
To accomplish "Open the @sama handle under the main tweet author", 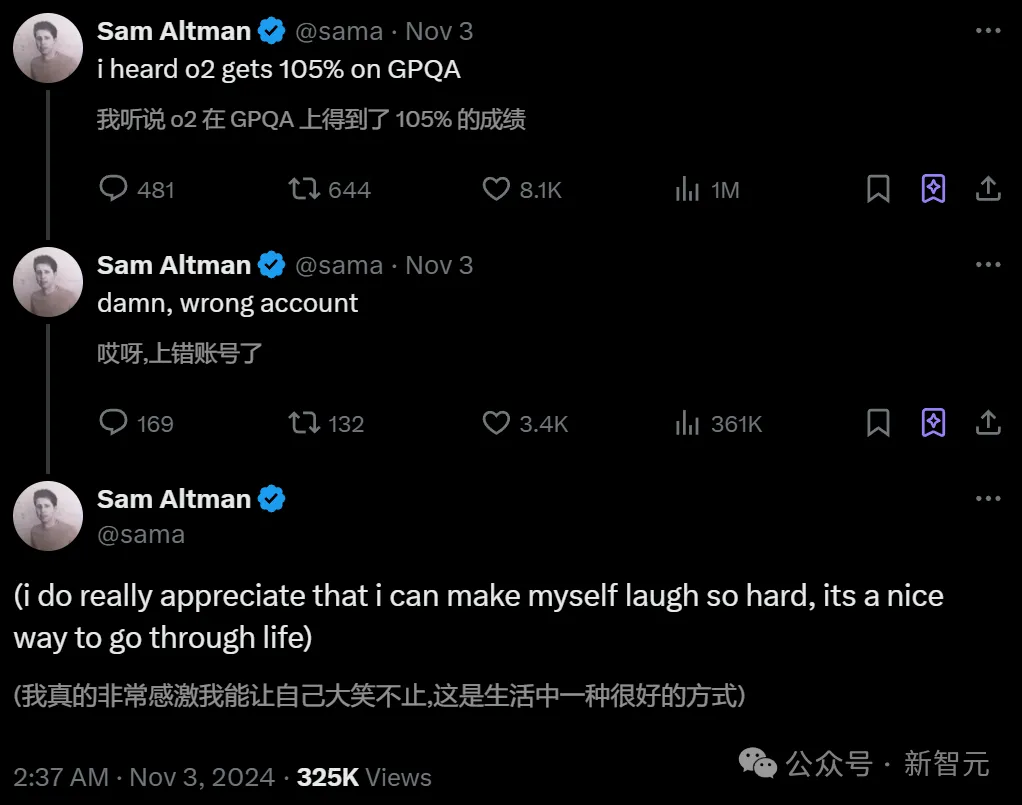I will tap(141, 534).
